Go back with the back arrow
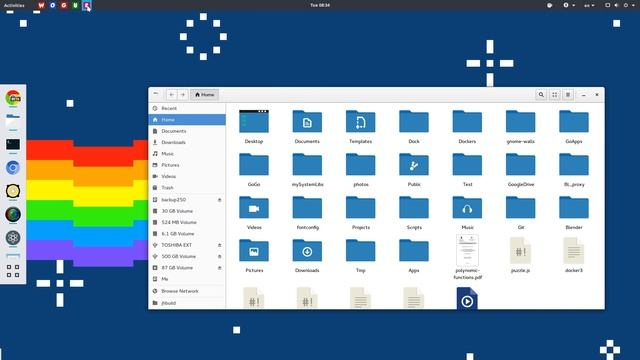Viewport: 640px width, 360px height. click(x=171, y=95)
